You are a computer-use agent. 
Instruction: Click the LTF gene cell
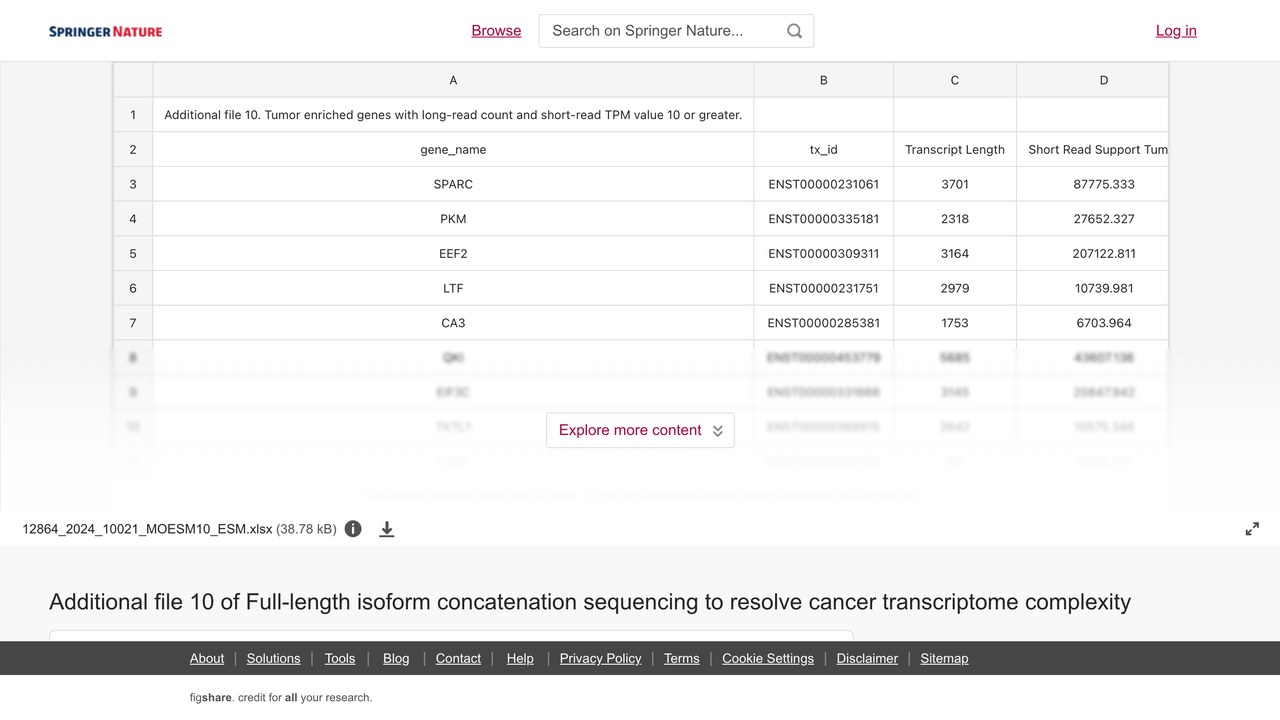click(x=453, y=288)
